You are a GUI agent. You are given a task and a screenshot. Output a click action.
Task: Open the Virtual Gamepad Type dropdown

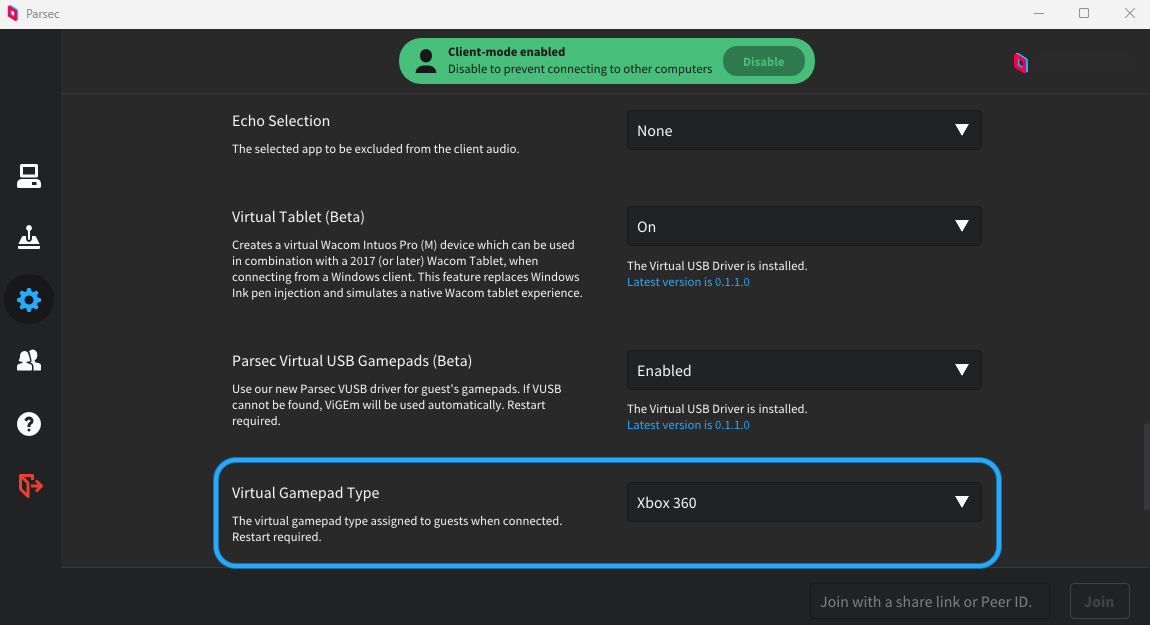pos(804,502)
